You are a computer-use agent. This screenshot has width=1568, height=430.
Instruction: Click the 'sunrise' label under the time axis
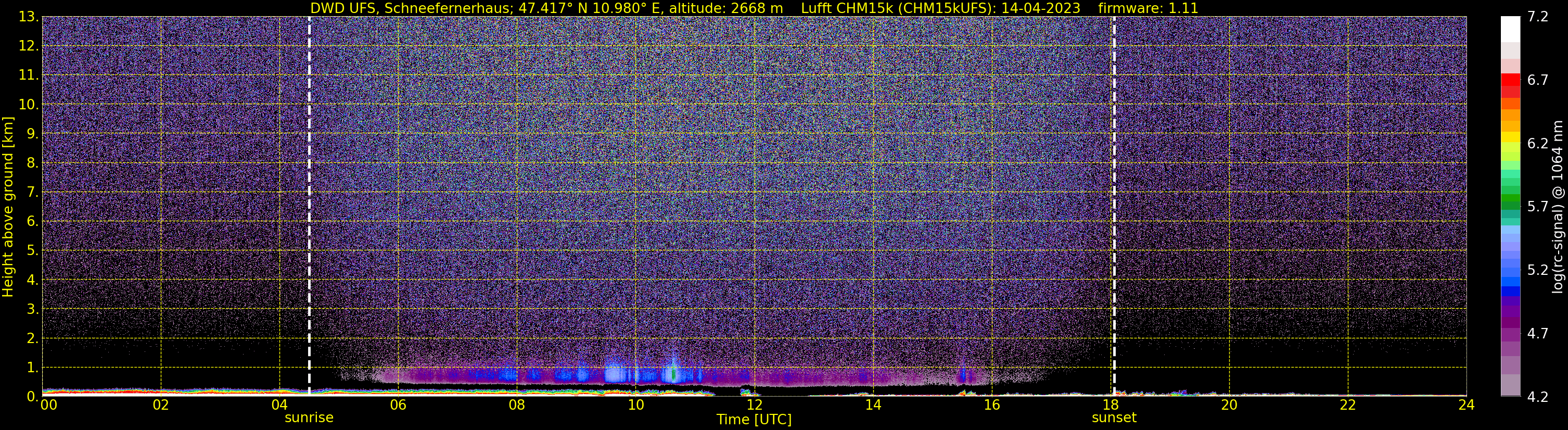[x=309, y=418]
